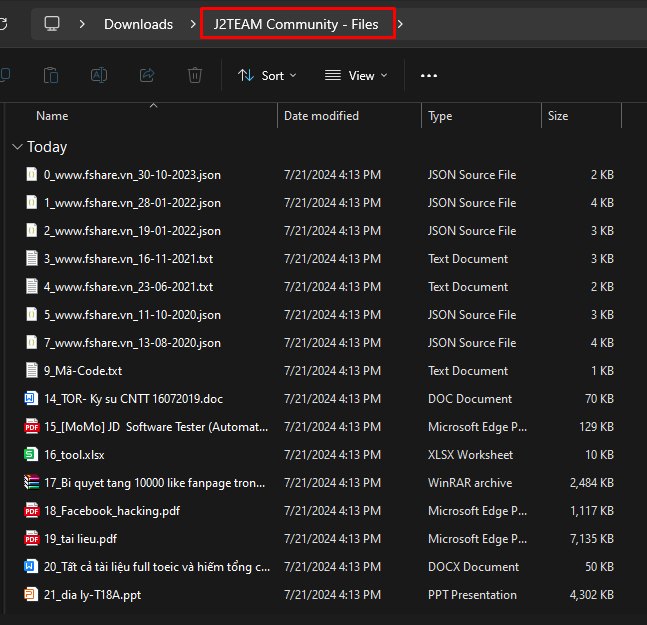
Task: Click the WinRAR icon of 17_Bi quyet tang 10000 like
Action: [x=32, y=482]
